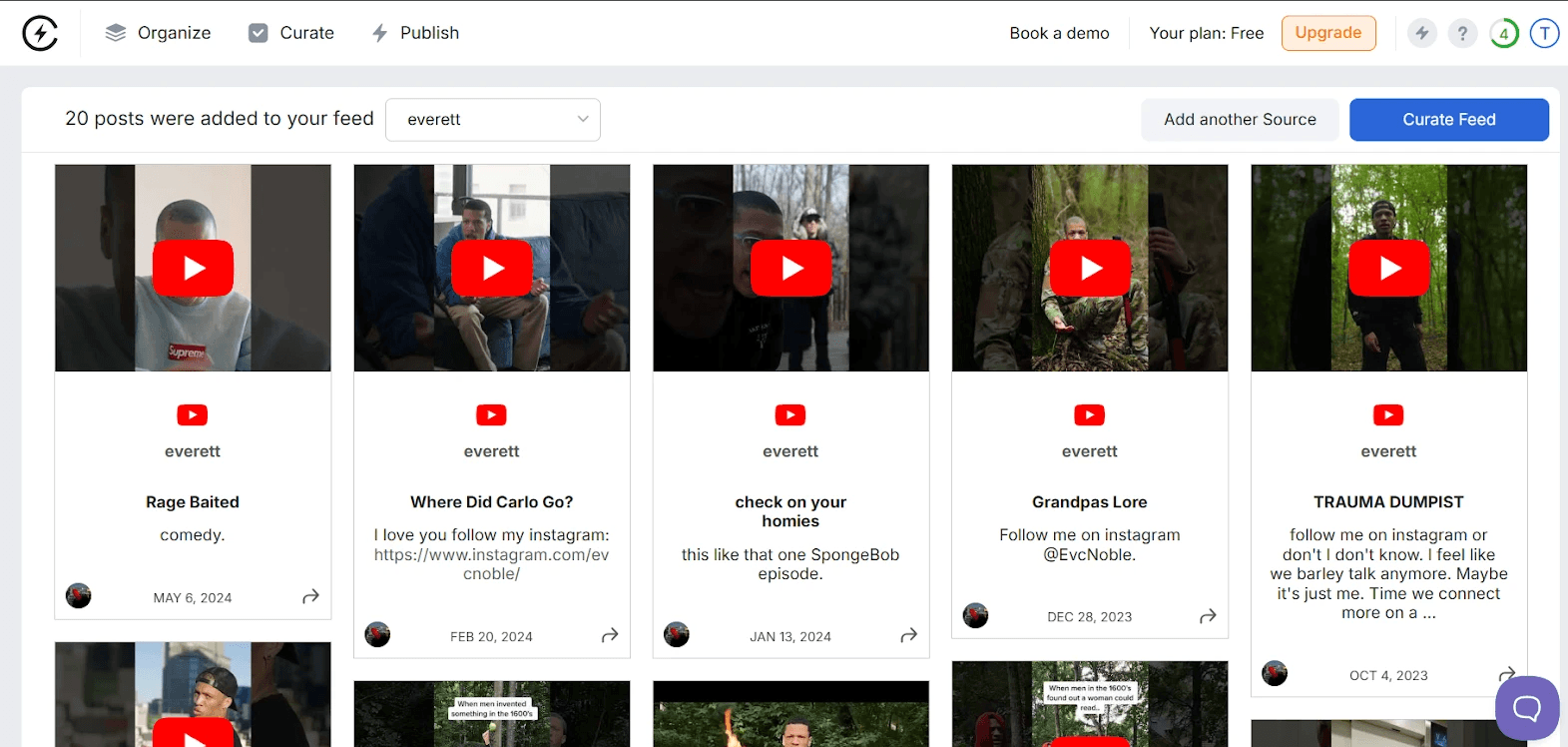Play the Where Did Carlo Go? video
This screenshot has height=747, width=1568.
pos(492,268)
